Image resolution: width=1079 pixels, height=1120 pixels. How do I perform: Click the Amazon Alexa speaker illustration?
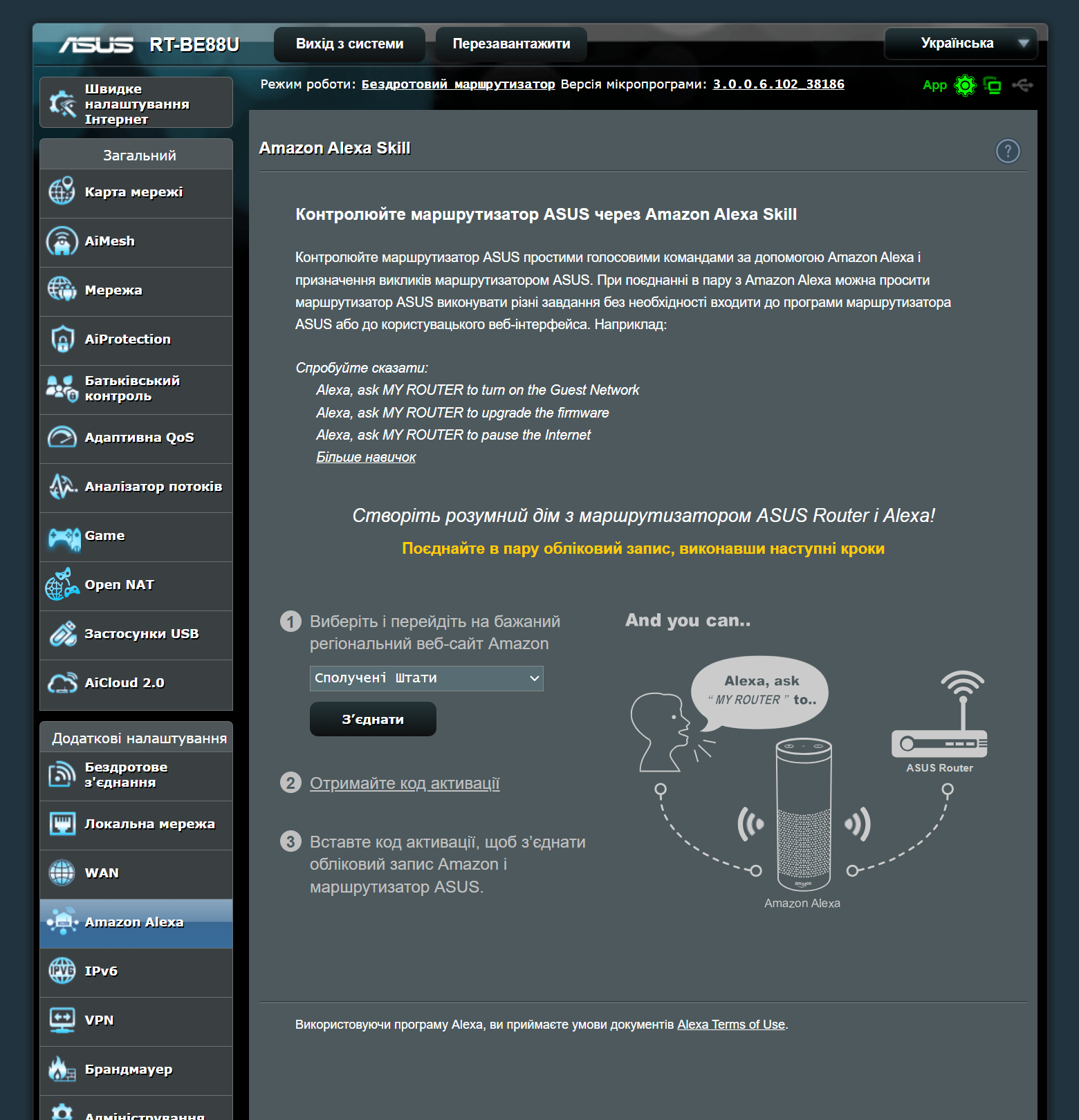(x=803, y=814)
